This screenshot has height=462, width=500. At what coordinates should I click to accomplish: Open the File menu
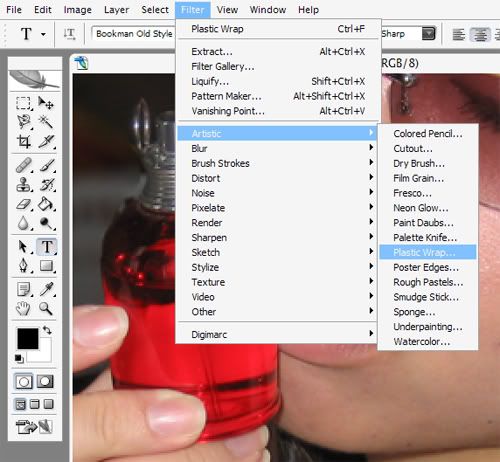coord(14,10)
